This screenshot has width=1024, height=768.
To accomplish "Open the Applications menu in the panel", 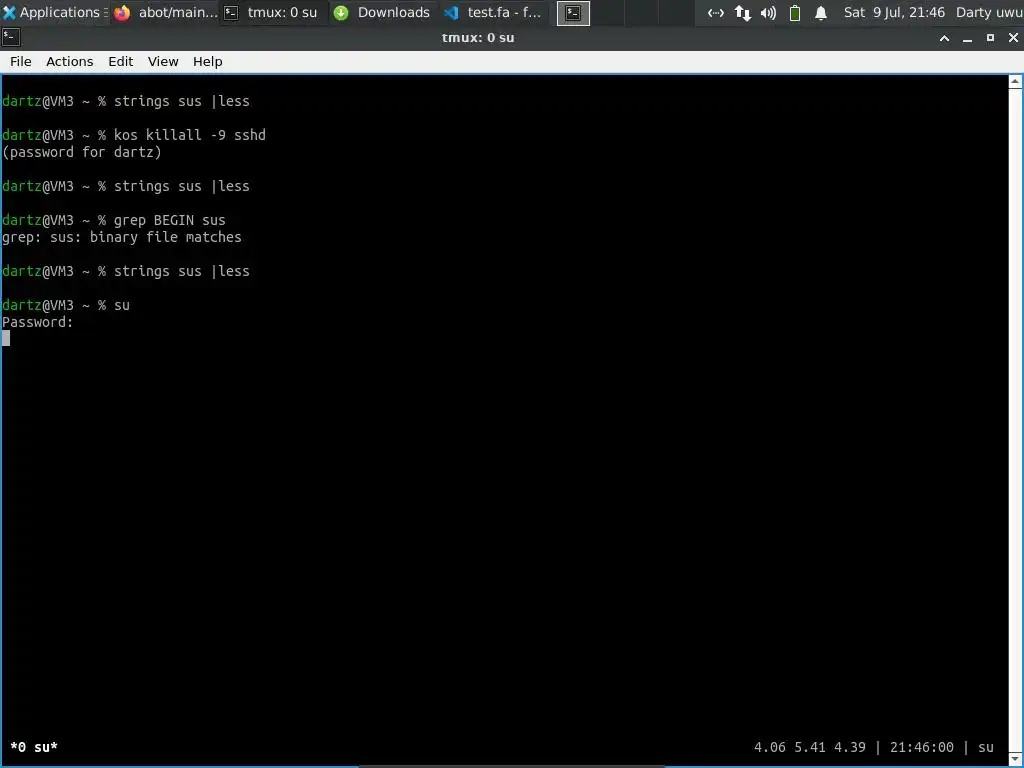I will click(55, 12).
